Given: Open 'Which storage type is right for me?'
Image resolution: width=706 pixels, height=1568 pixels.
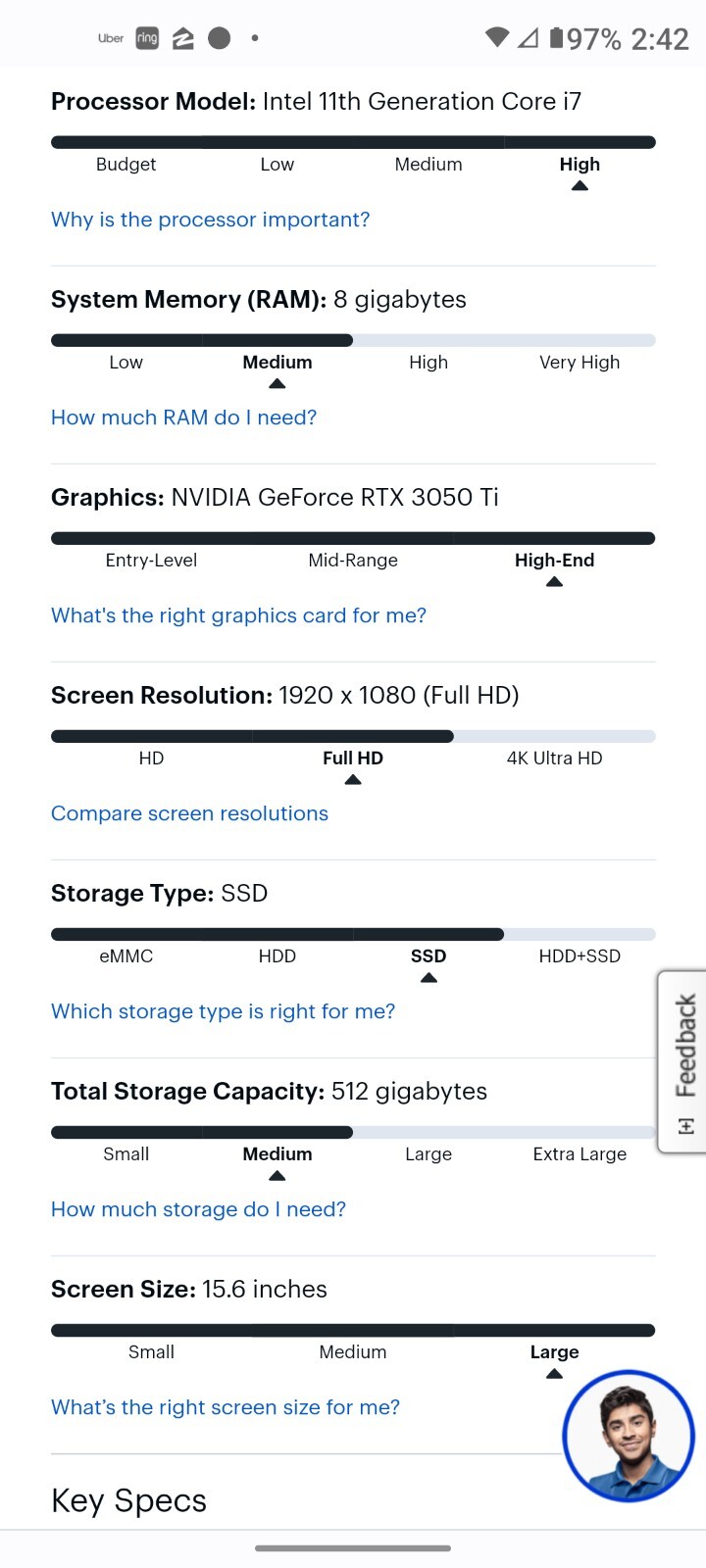Looking at the screenshot, I should coord(223,1011).
